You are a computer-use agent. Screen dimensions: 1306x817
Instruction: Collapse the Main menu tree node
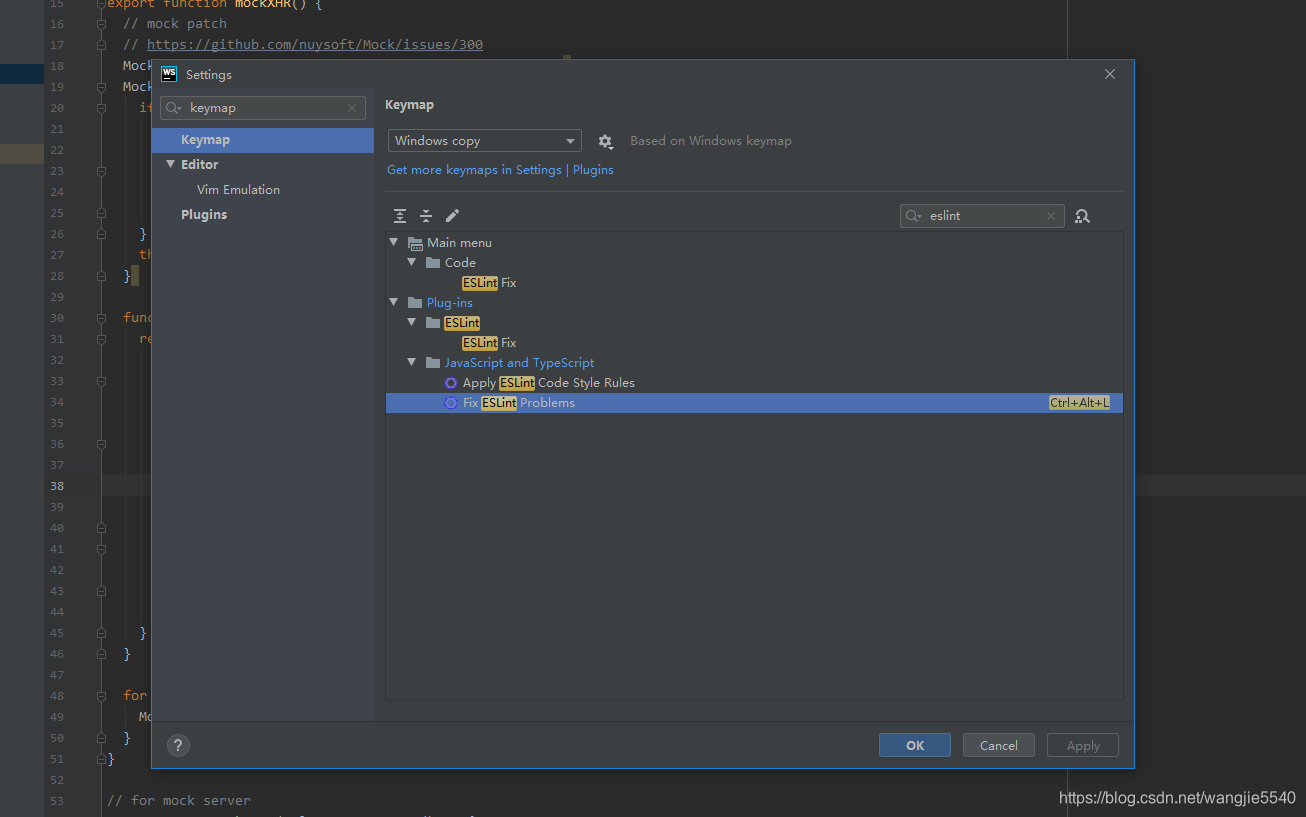[395, 243]
